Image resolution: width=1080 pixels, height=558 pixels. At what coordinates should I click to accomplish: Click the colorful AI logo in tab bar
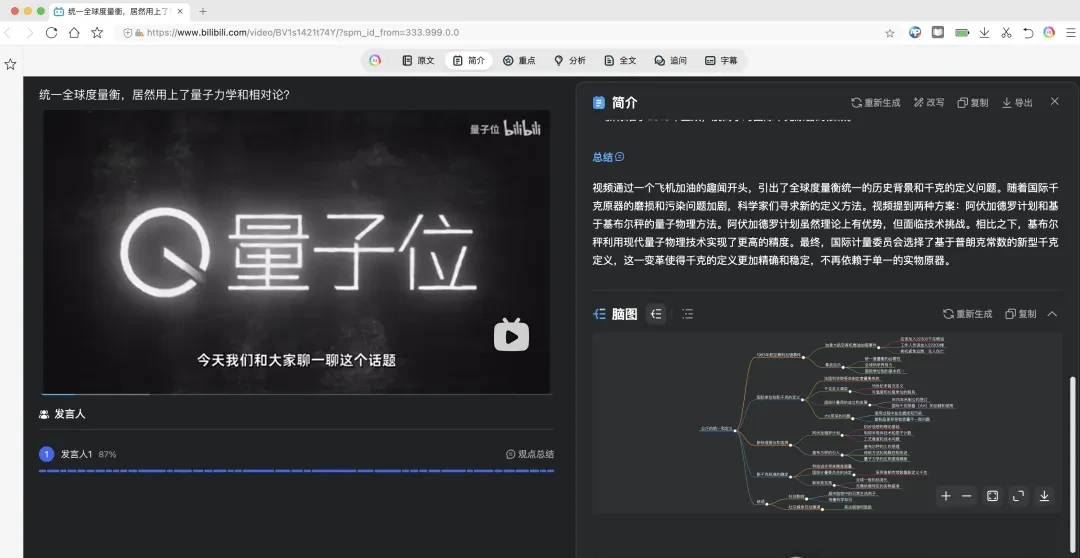coord(375,61)
